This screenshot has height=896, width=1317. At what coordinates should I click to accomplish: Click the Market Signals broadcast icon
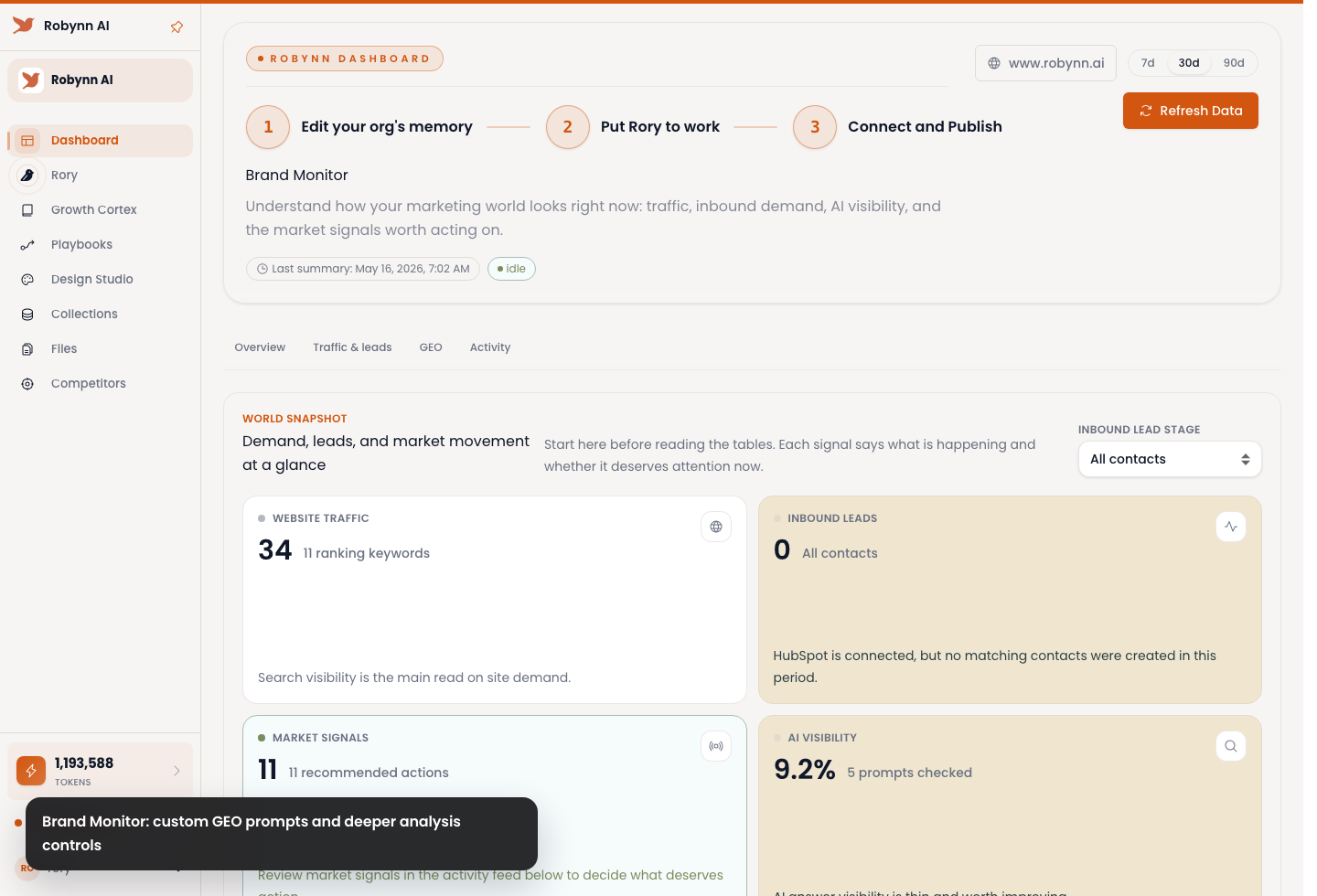point(716,746)
